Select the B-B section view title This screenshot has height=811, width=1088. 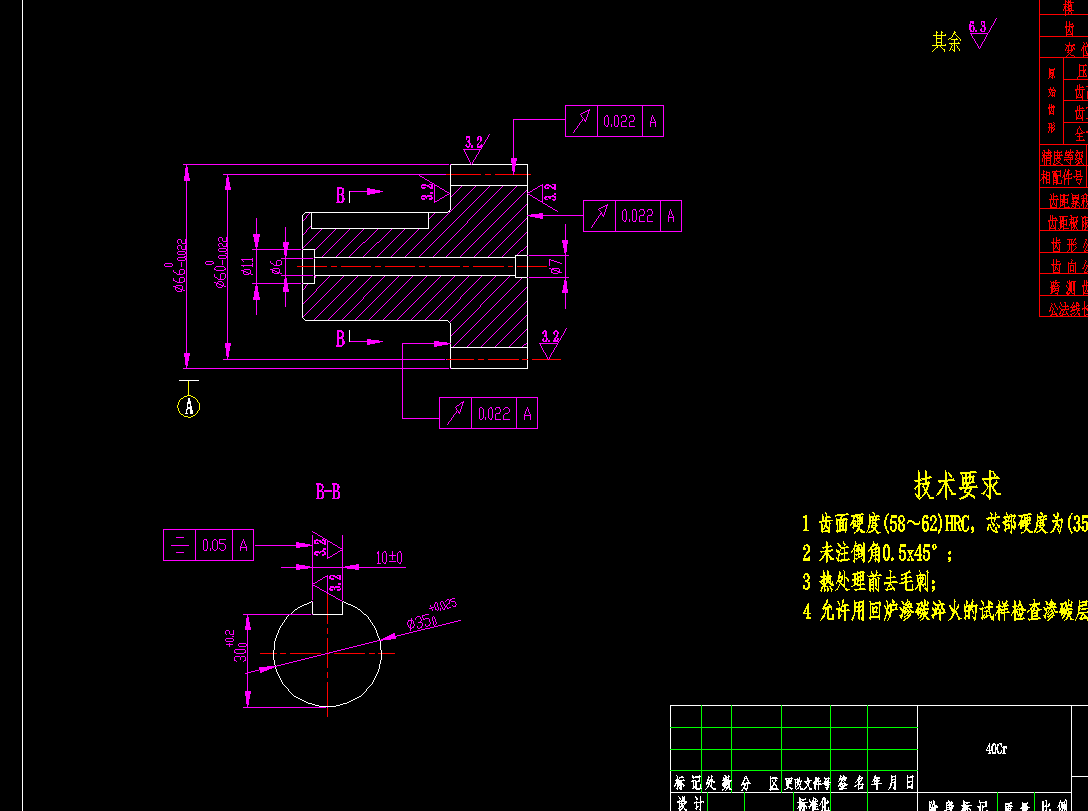[328, 492]
